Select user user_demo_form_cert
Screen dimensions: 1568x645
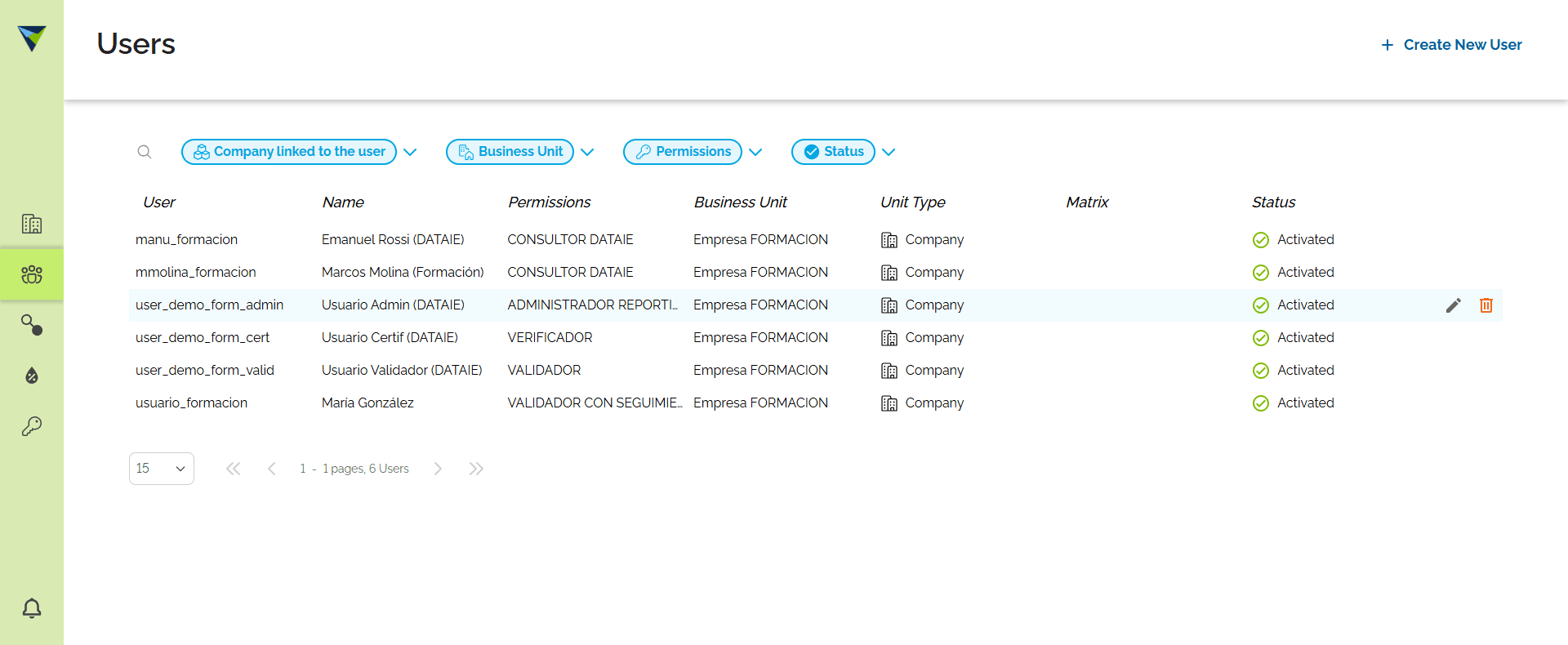pos(203,338)
